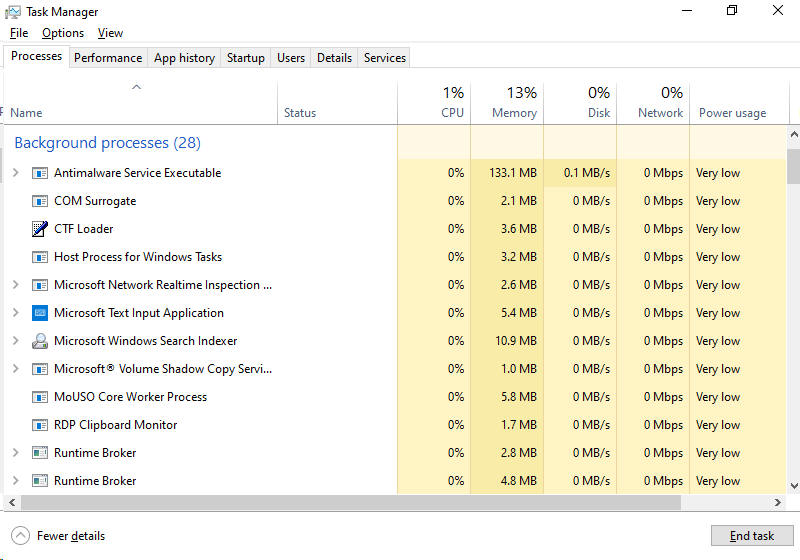Click the Microsoft Windows Search Indexer icon

tap(40, 341)
